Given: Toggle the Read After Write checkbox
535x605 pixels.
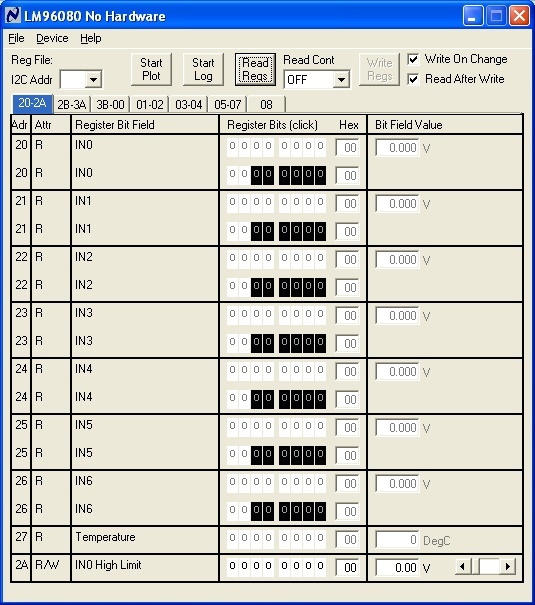Looking at the screenshot, I should tap(413, 79).
